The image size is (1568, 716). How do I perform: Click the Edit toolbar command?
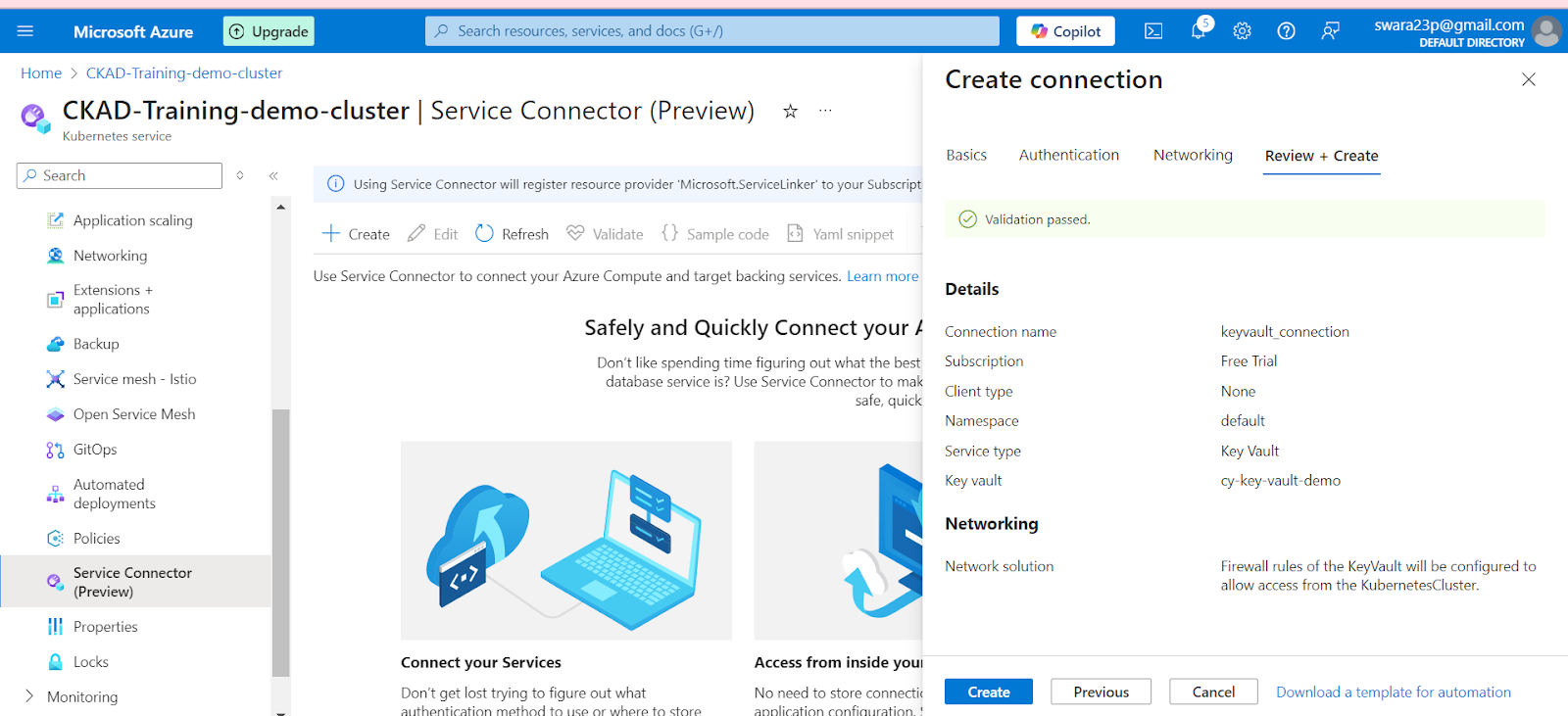tap(432, 234)
